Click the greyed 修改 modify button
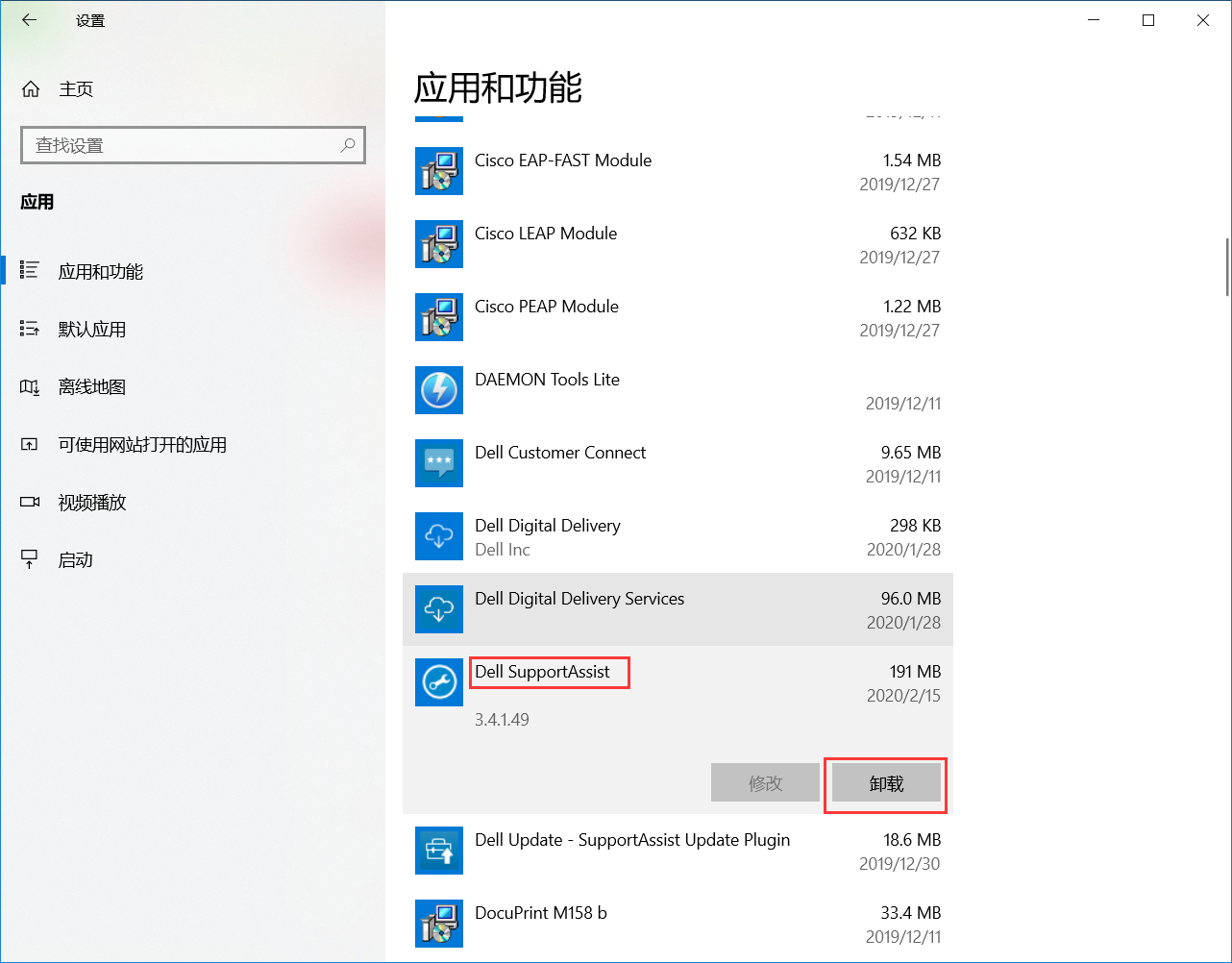Screen dimensions: 1232x963 click(765, 783)
